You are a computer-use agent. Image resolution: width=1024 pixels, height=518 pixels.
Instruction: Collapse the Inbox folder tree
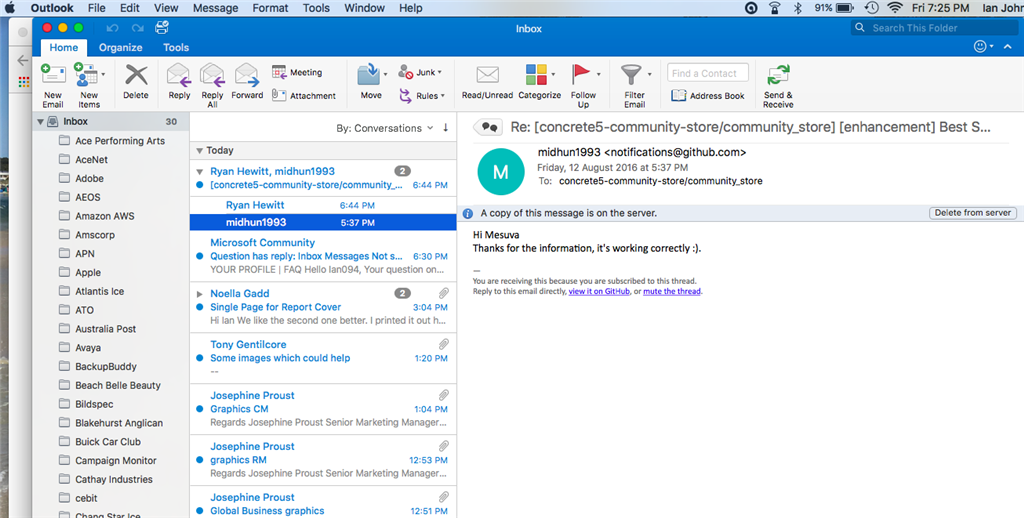40,121
